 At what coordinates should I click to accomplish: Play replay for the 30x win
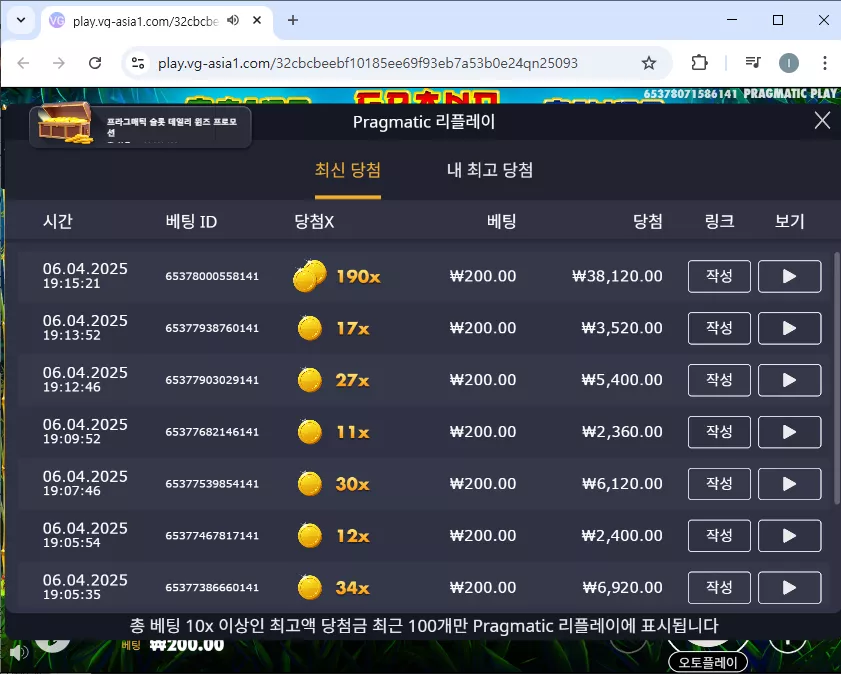coord(789,484)
